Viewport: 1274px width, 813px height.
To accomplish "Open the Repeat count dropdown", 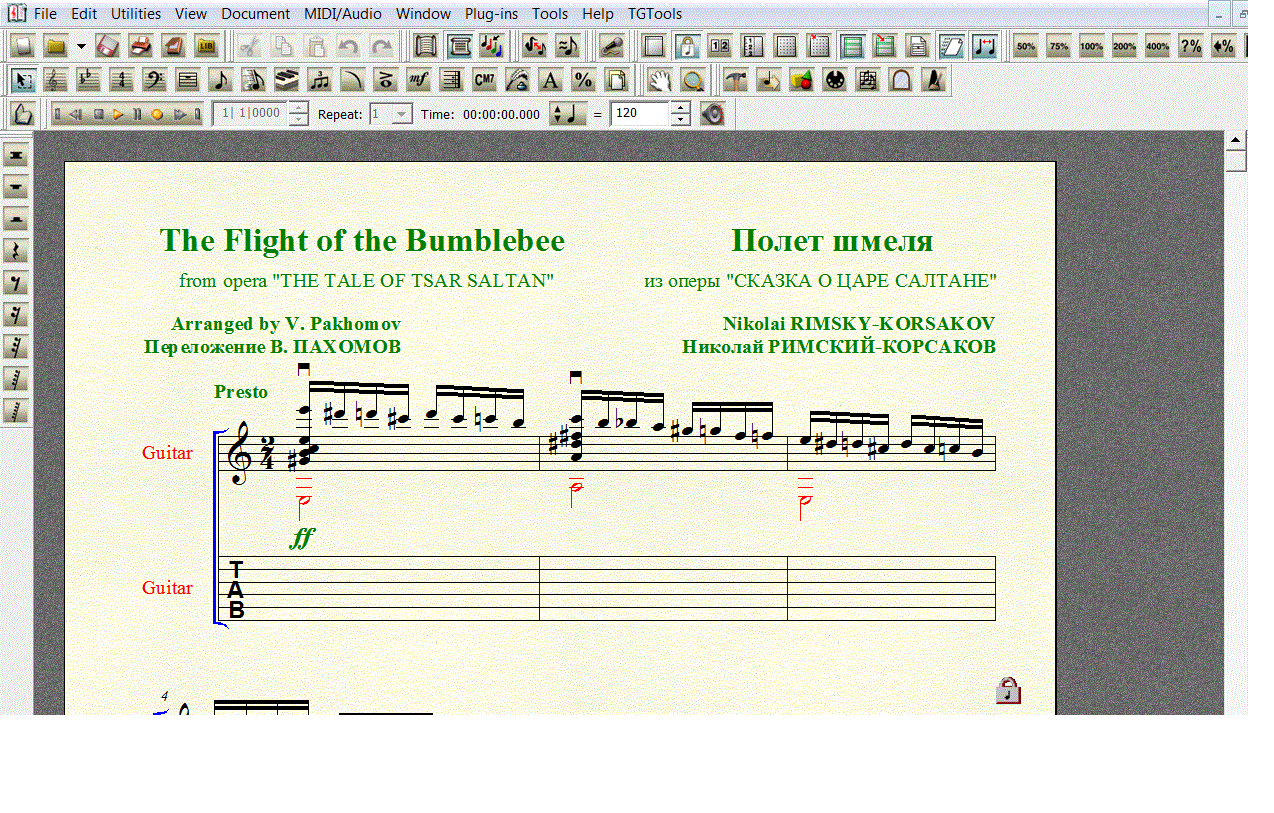I will (401, 114).
